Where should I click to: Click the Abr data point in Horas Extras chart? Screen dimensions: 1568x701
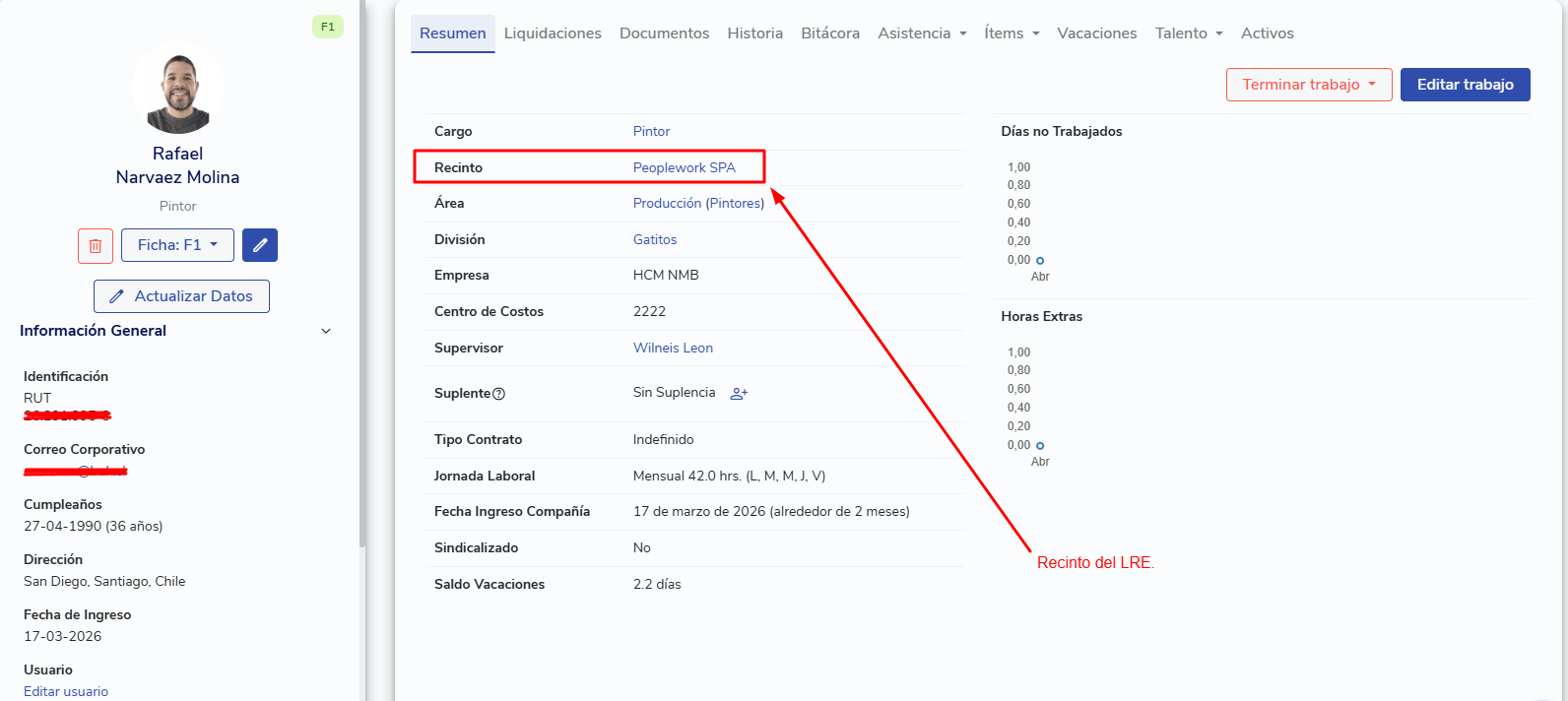click(x=1040, y=445)
